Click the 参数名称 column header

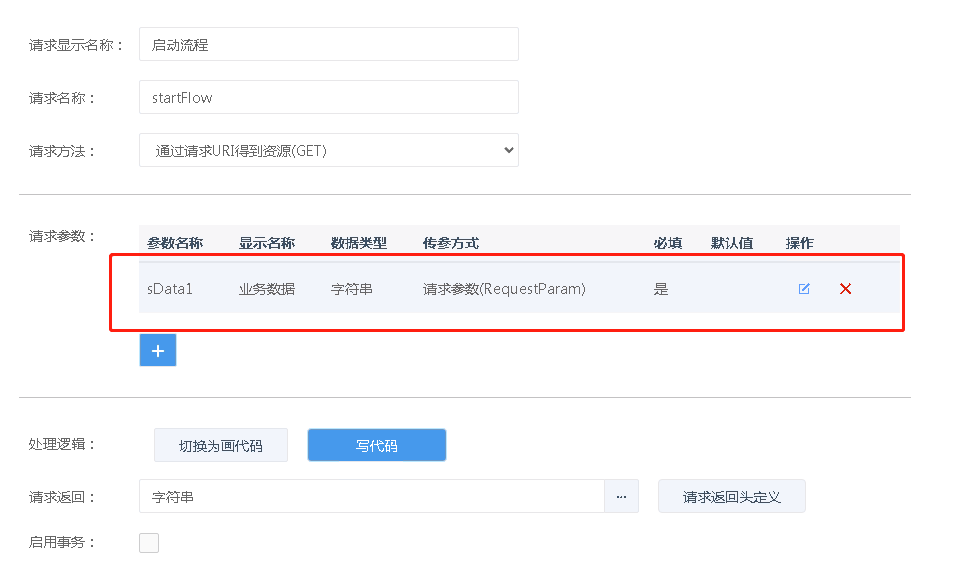coord(175,243)
